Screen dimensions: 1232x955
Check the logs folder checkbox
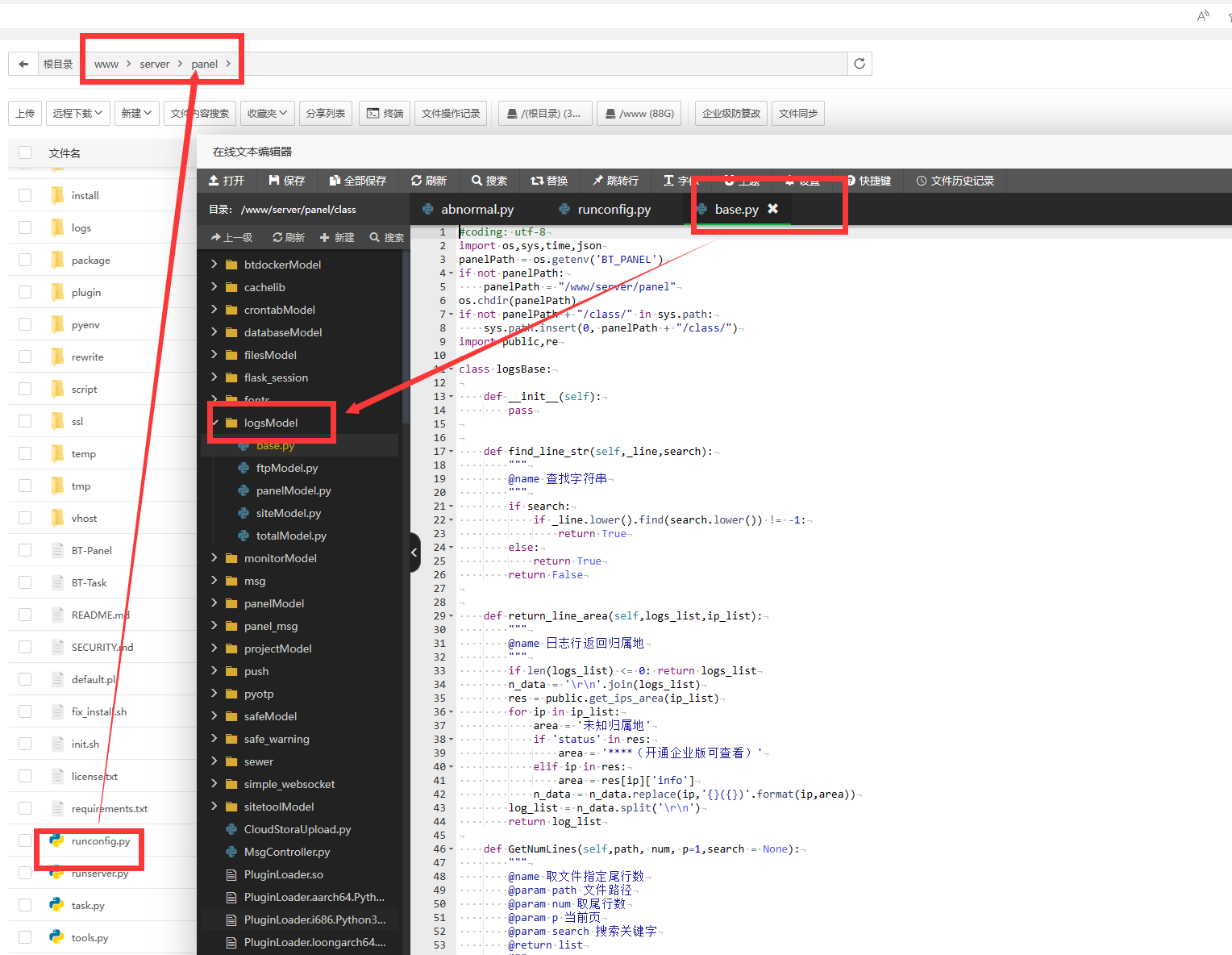click(x=25, y=227)
